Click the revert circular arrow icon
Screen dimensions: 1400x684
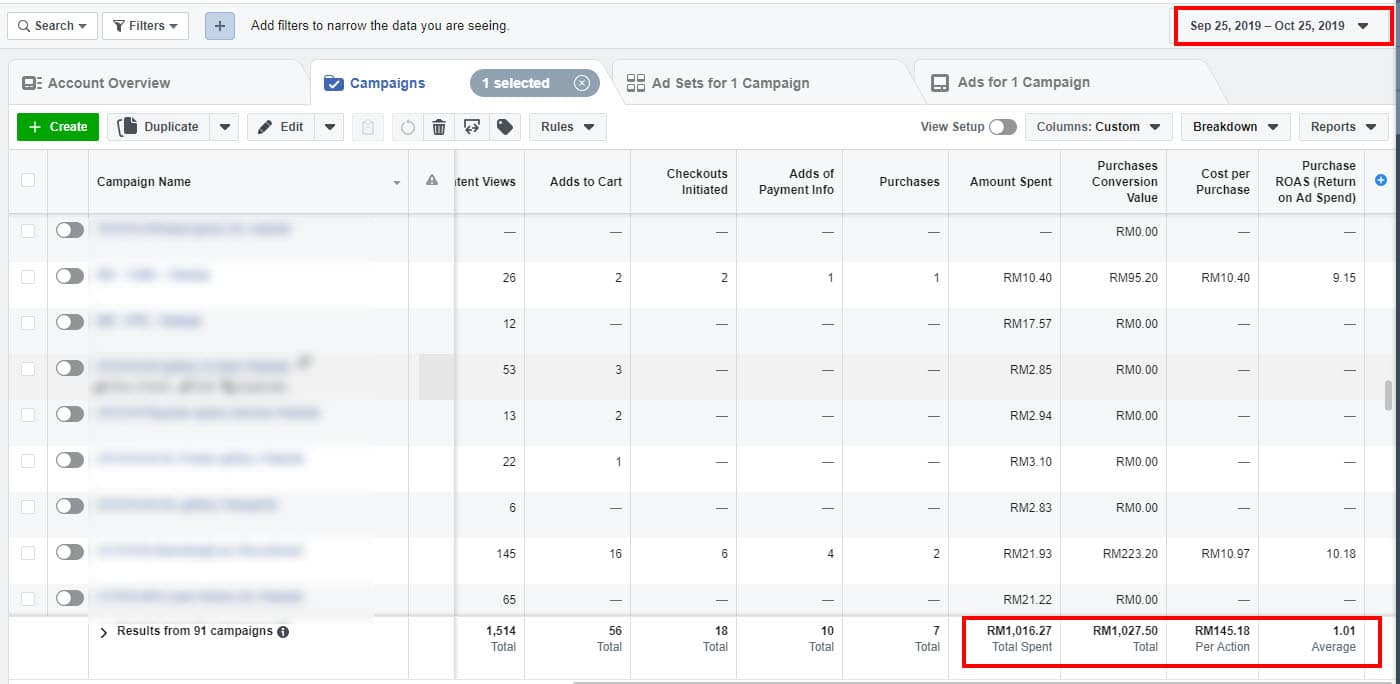pos(407,127)
